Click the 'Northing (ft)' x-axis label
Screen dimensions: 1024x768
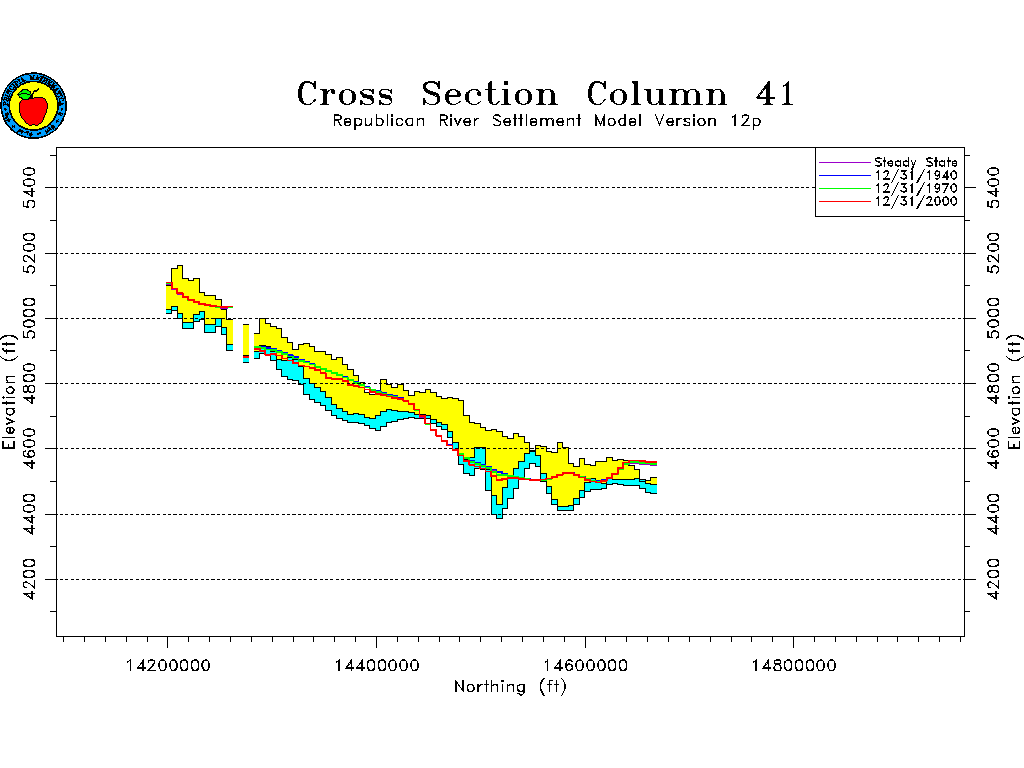(x=510, y=687)
